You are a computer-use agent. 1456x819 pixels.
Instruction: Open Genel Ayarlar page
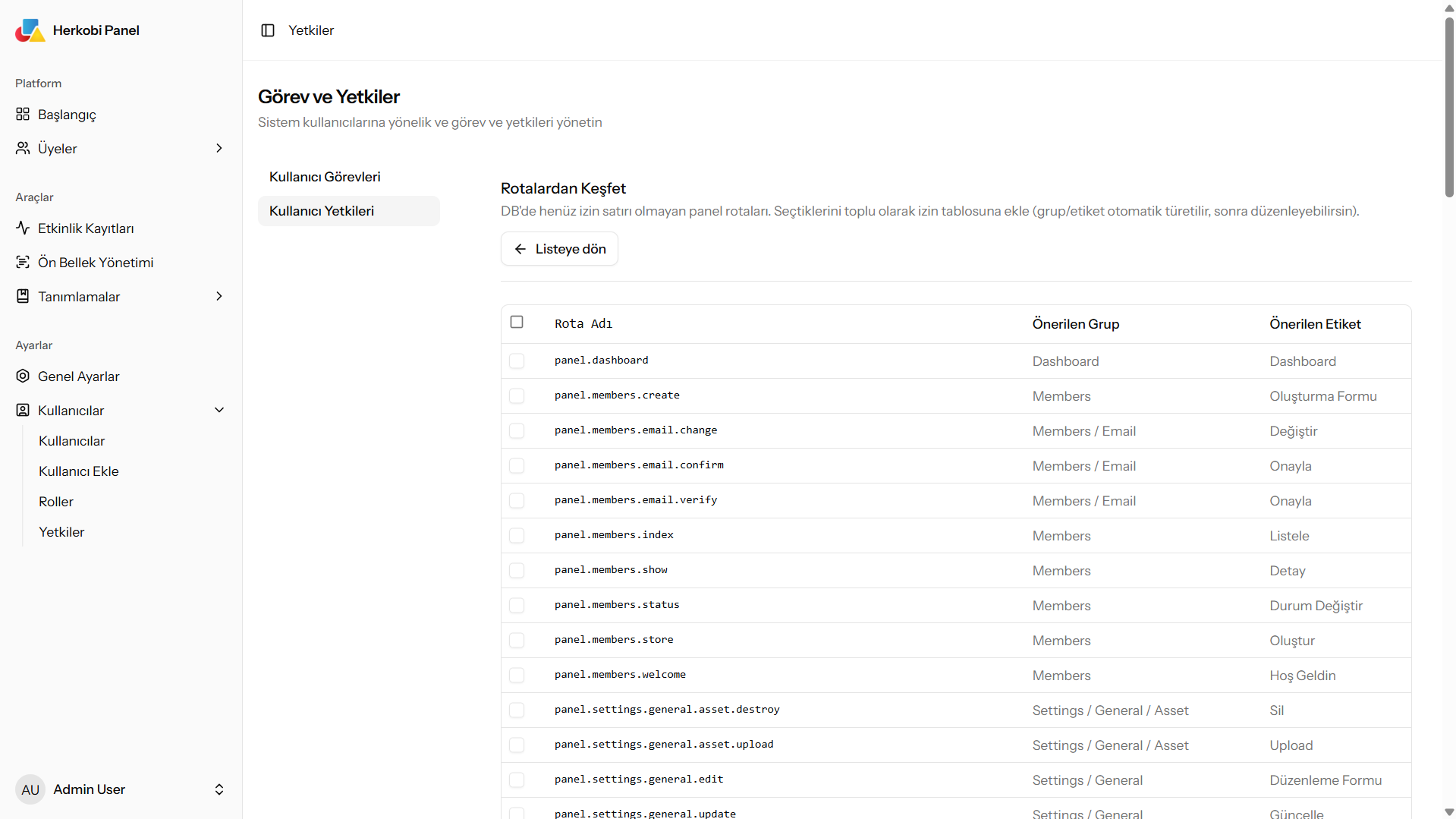pos(121,376)
